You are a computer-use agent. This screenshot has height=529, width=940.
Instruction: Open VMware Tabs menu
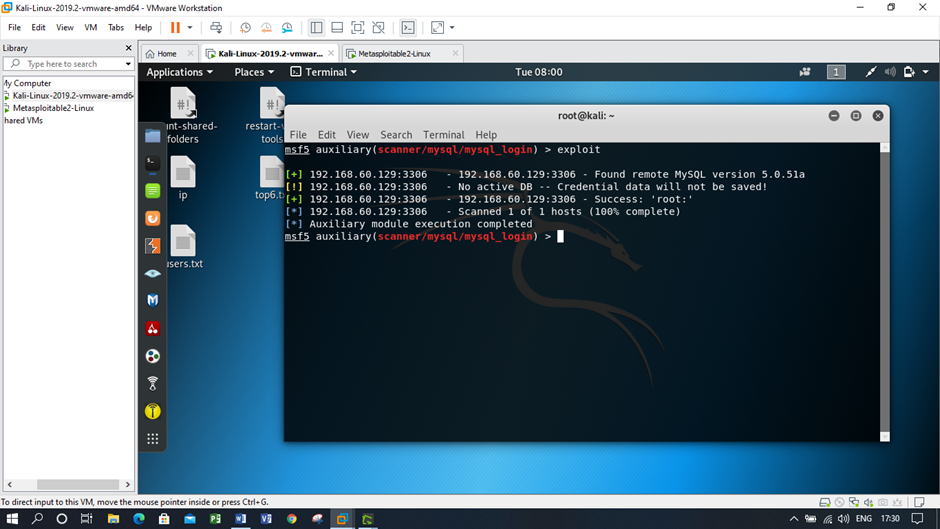pyautogui.click(x=116, y=28)
